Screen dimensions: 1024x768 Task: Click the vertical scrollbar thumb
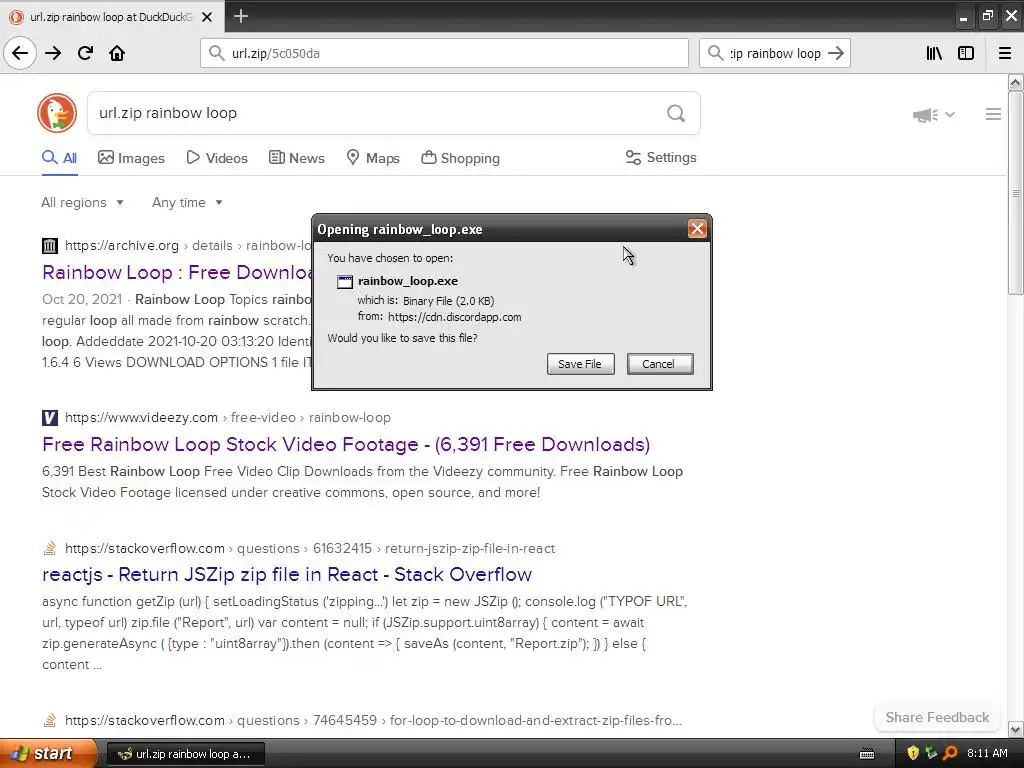(1015, 193)
